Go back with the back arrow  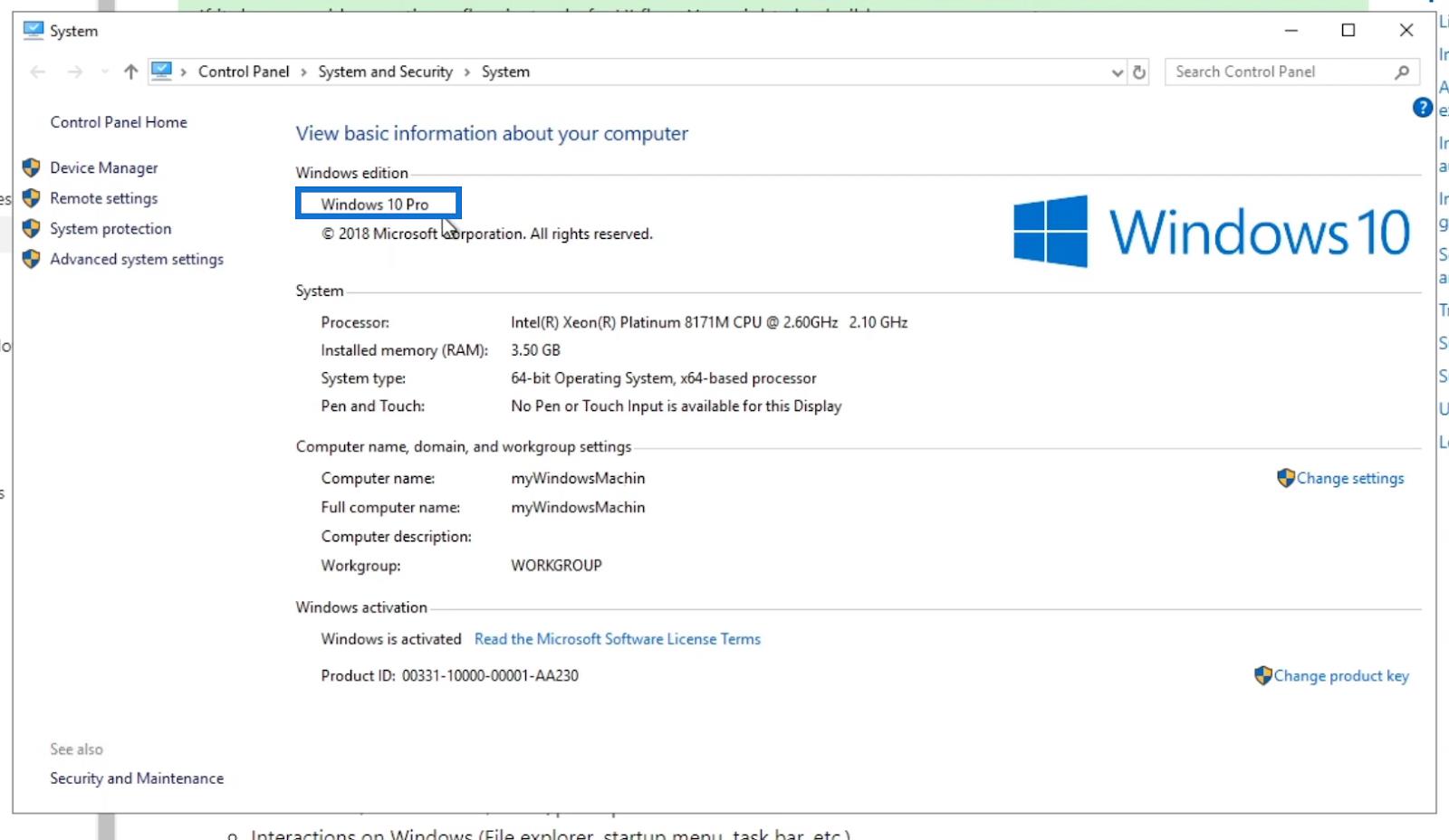coord(38,72)
